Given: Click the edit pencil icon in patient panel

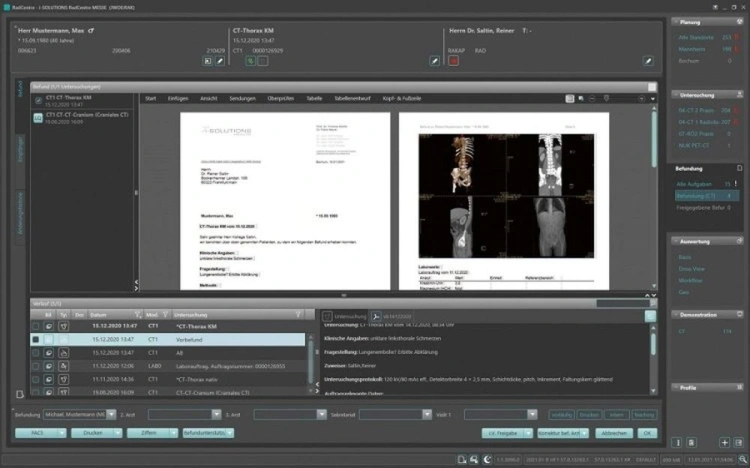Looking at the screenshot, I should [x=220, y=60].
